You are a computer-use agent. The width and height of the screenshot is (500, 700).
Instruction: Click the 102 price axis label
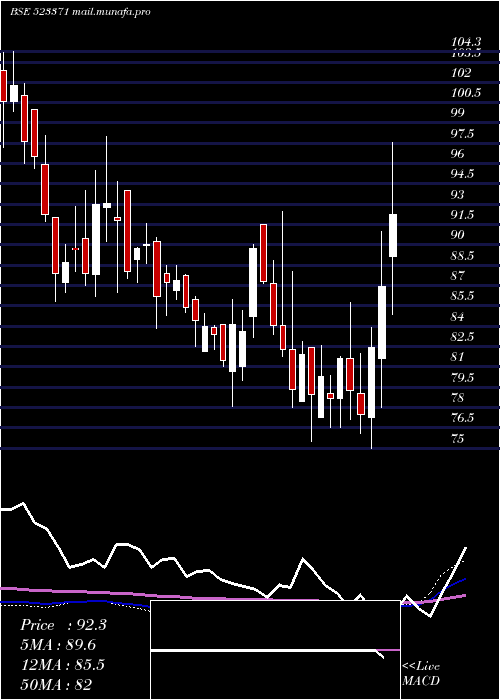(x=461, y=73)
